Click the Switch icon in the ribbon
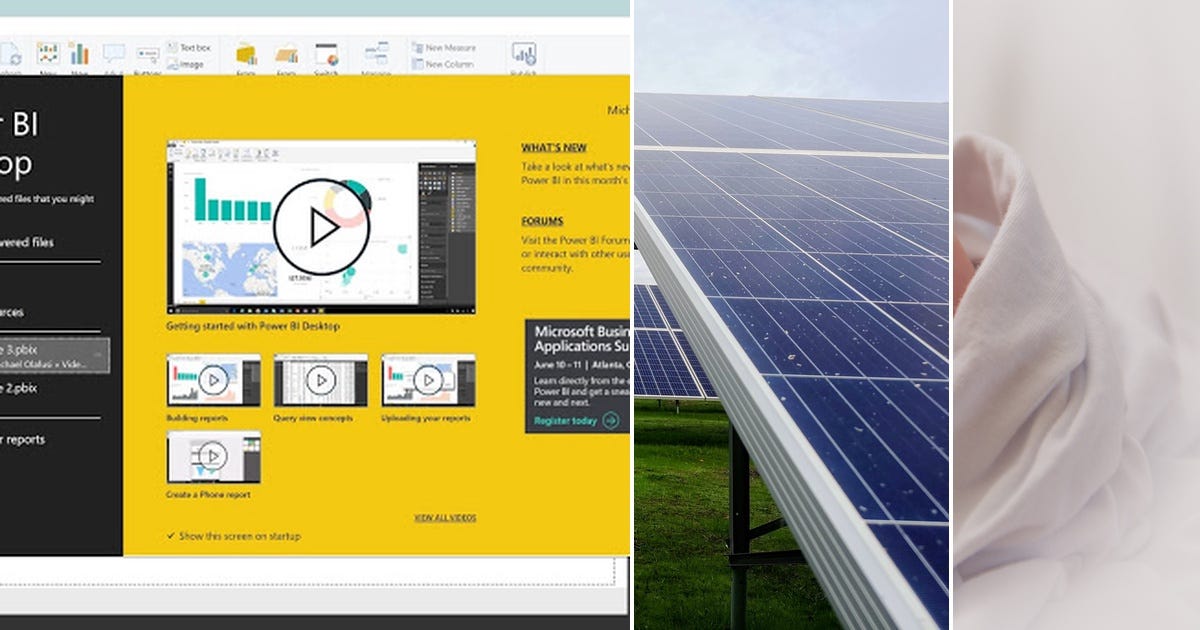The image size is (1200, 630). (x=326, y=52)
